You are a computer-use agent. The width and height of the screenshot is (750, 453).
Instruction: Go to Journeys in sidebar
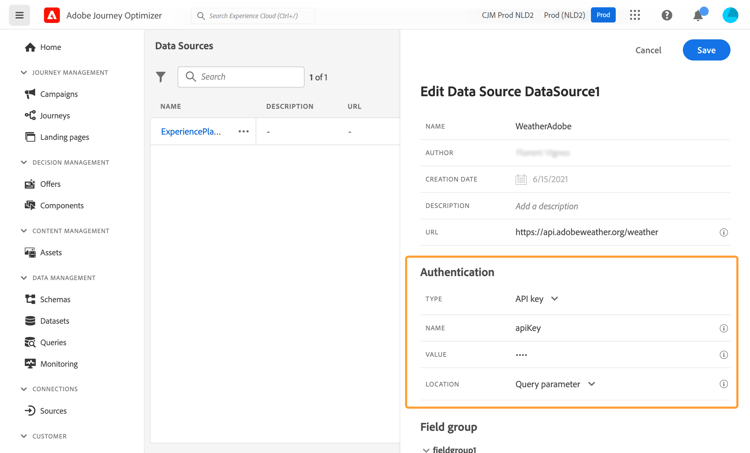coord(55,116)
